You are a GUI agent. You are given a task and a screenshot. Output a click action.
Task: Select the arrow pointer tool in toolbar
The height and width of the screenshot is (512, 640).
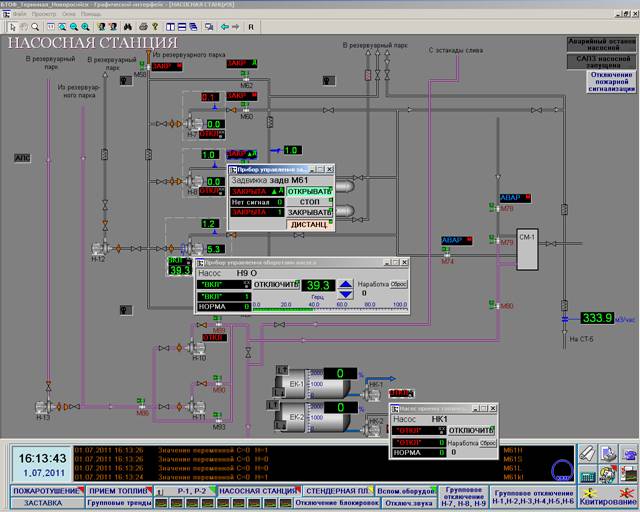(13, 27)
